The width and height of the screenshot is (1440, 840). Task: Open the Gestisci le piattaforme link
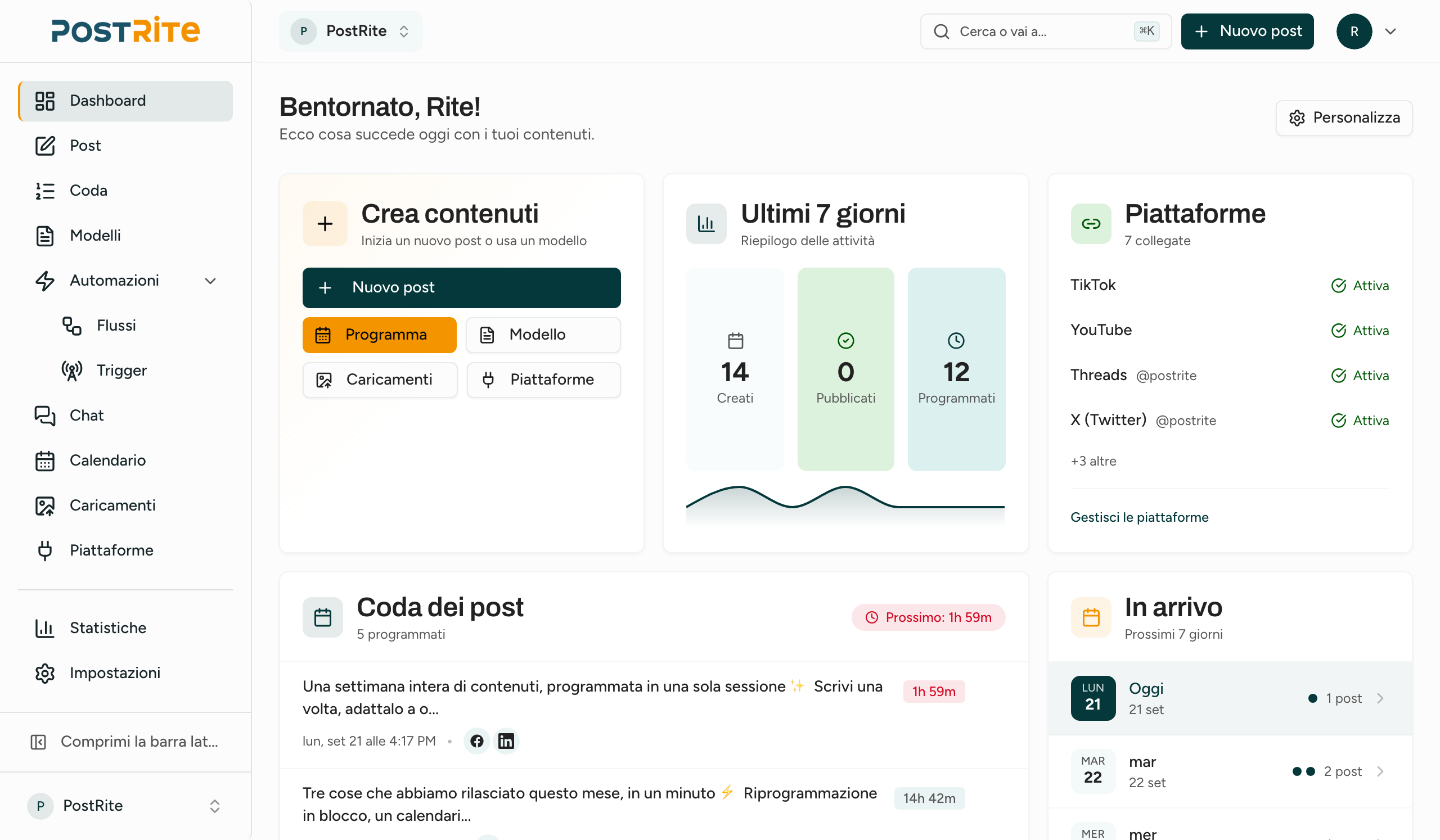point(1140,518)
